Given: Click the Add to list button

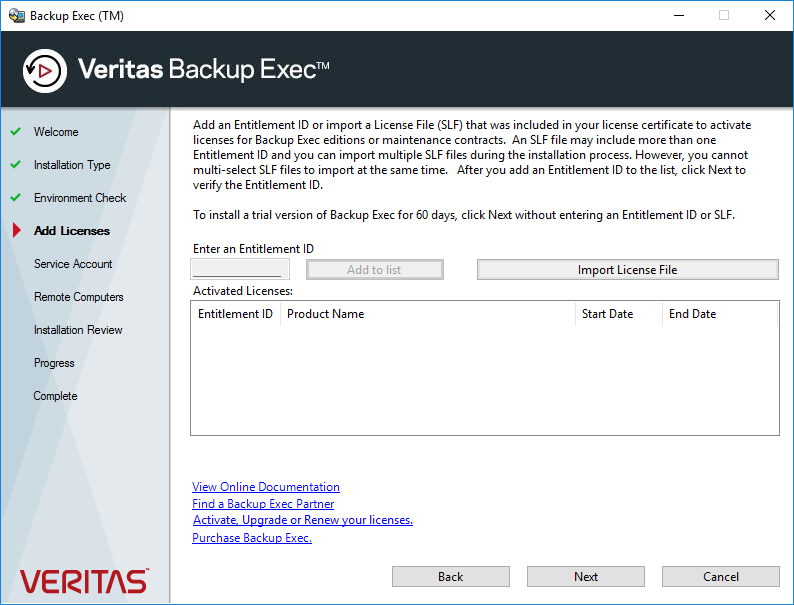Looking at the screenshot, I should click(375, 270).
